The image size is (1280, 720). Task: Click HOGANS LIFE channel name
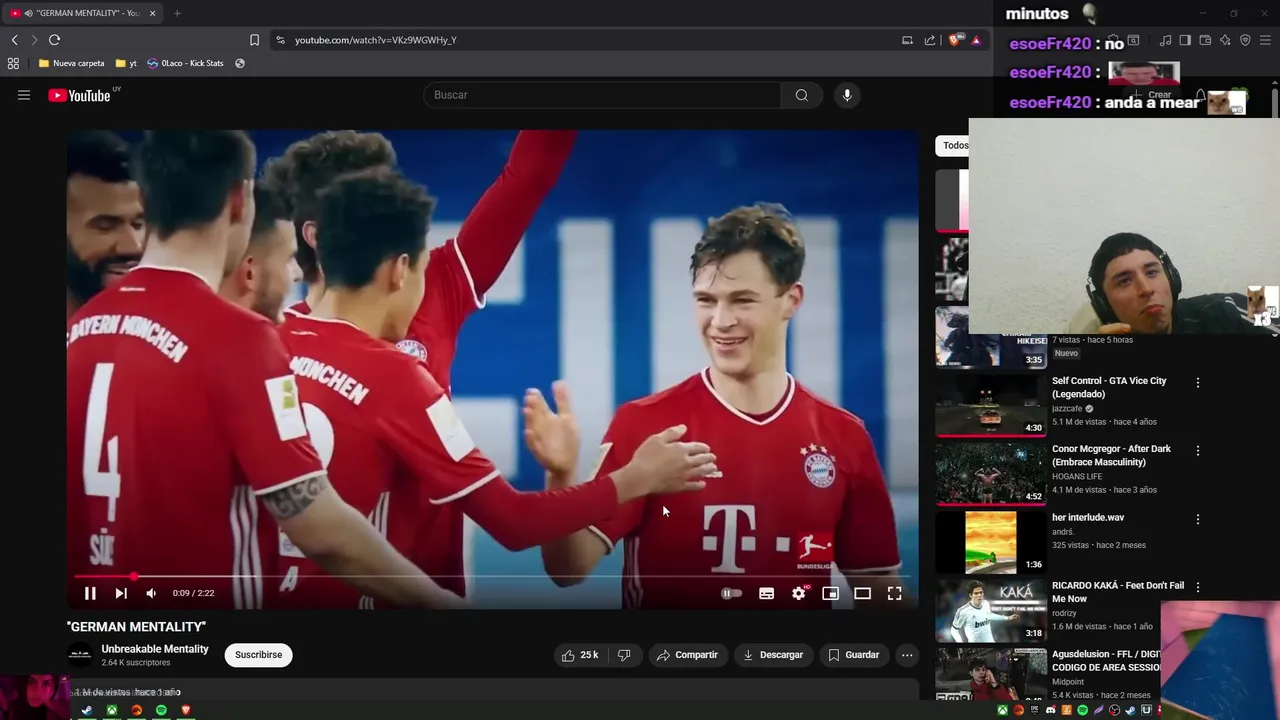click(1077, 477)
